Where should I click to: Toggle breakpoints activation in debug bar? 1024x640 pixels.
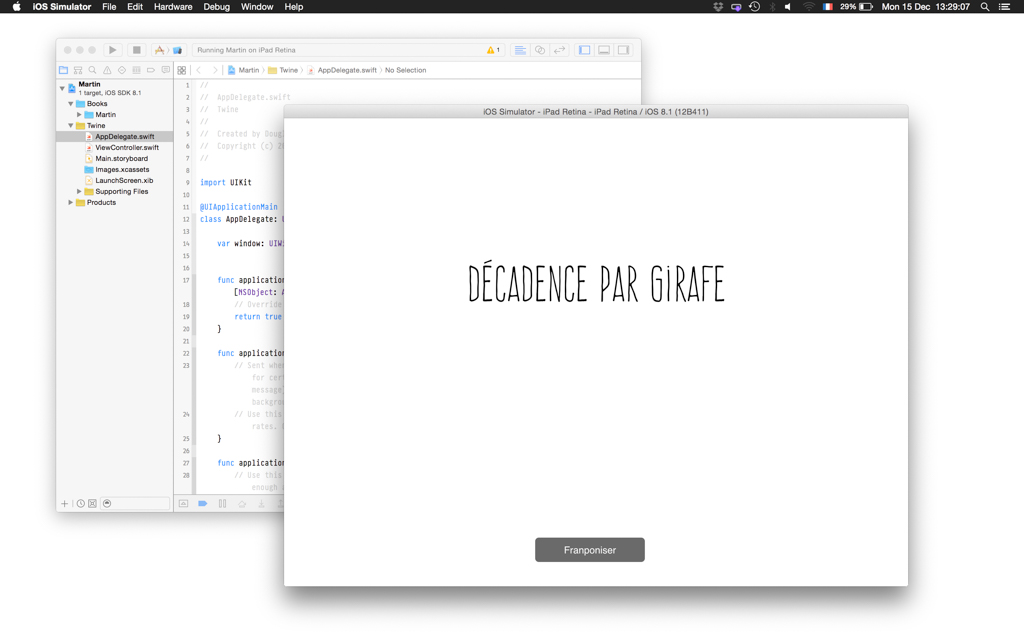click(202, 504)
